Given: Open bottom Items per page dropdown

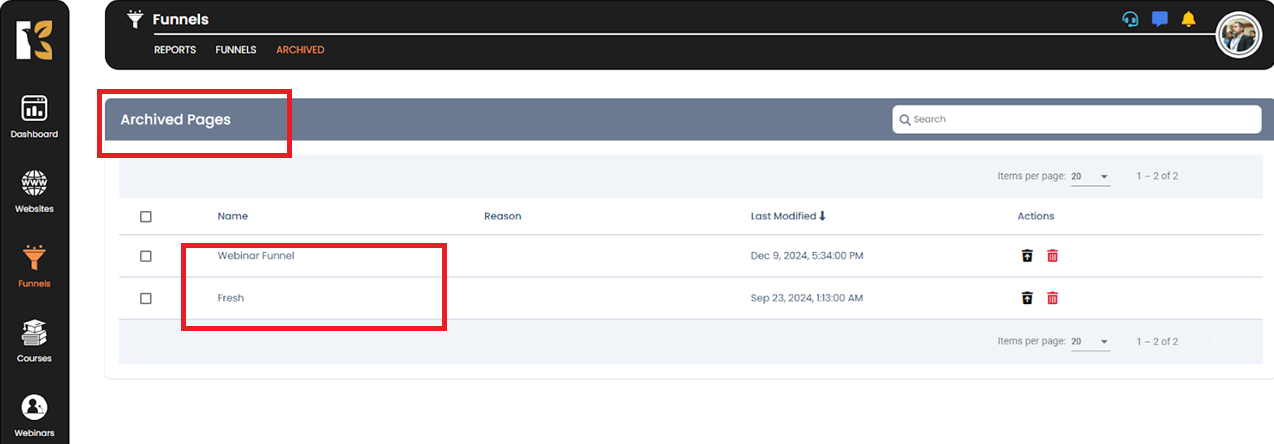Looking at the screenshot, I should pos(1090,342).
